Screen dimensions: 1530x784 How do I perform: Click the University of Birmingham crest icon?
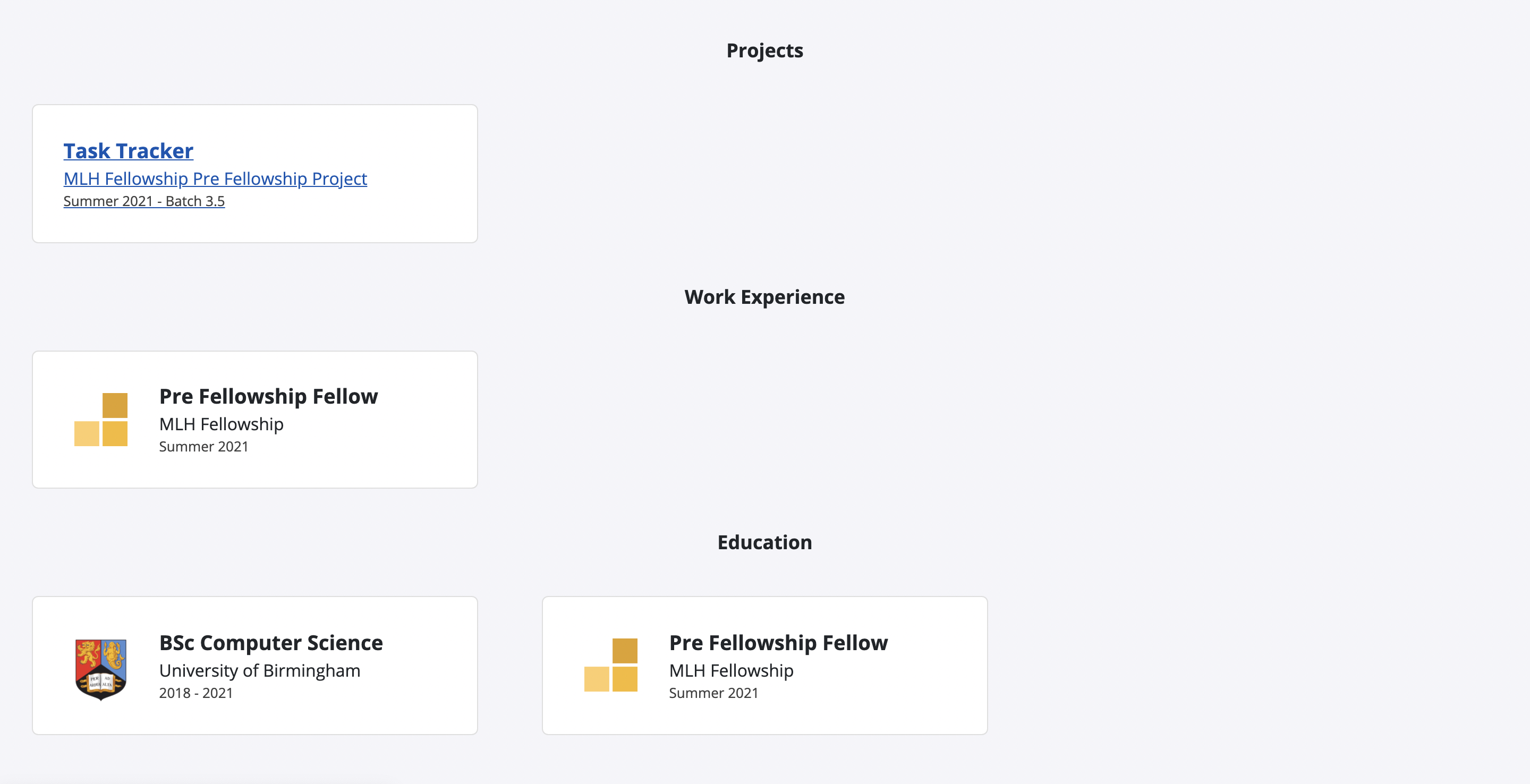tap(101, 669)
